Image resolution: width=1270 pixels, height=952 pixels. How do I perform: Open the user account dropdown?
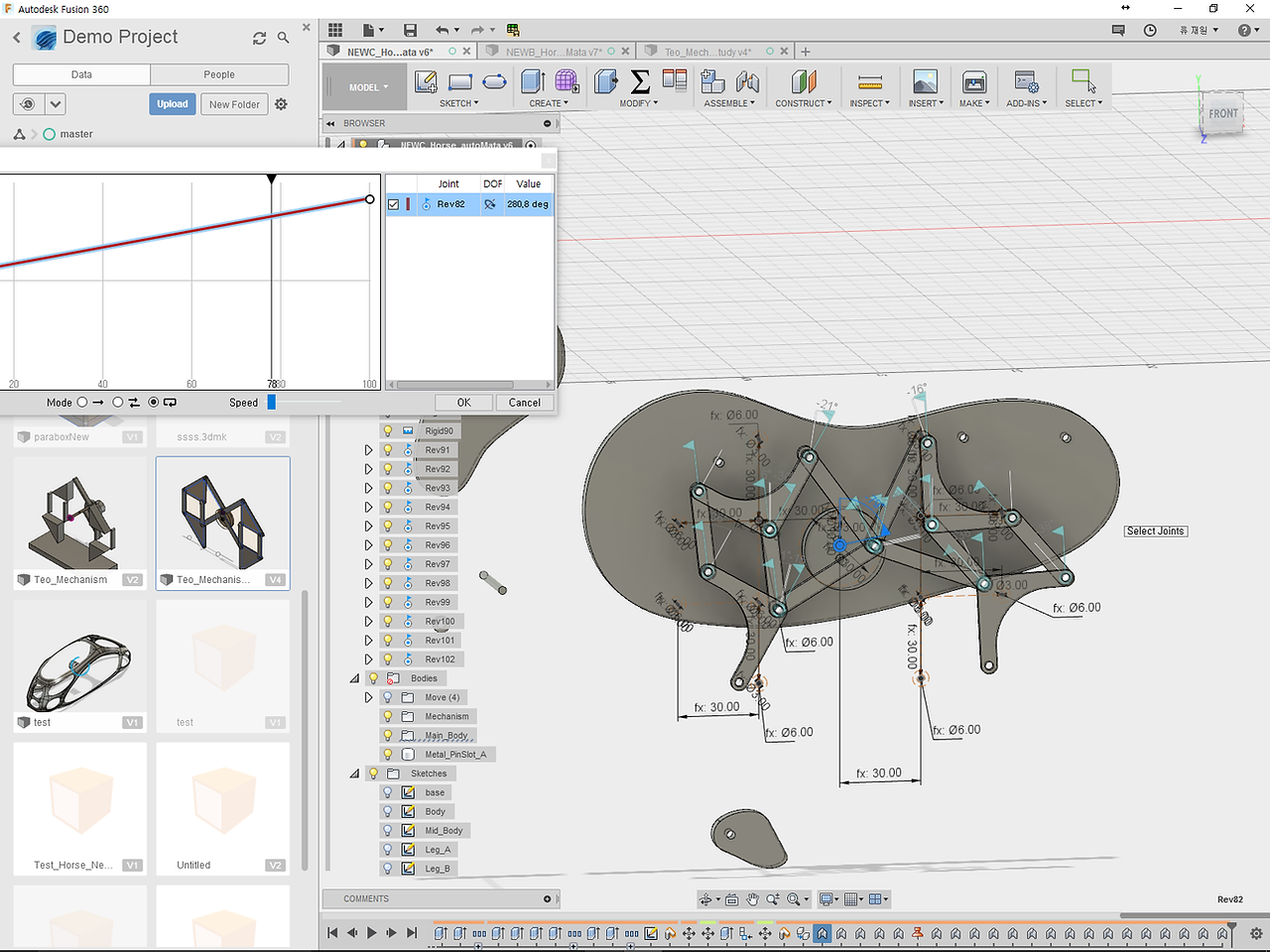coord(1199,30)
